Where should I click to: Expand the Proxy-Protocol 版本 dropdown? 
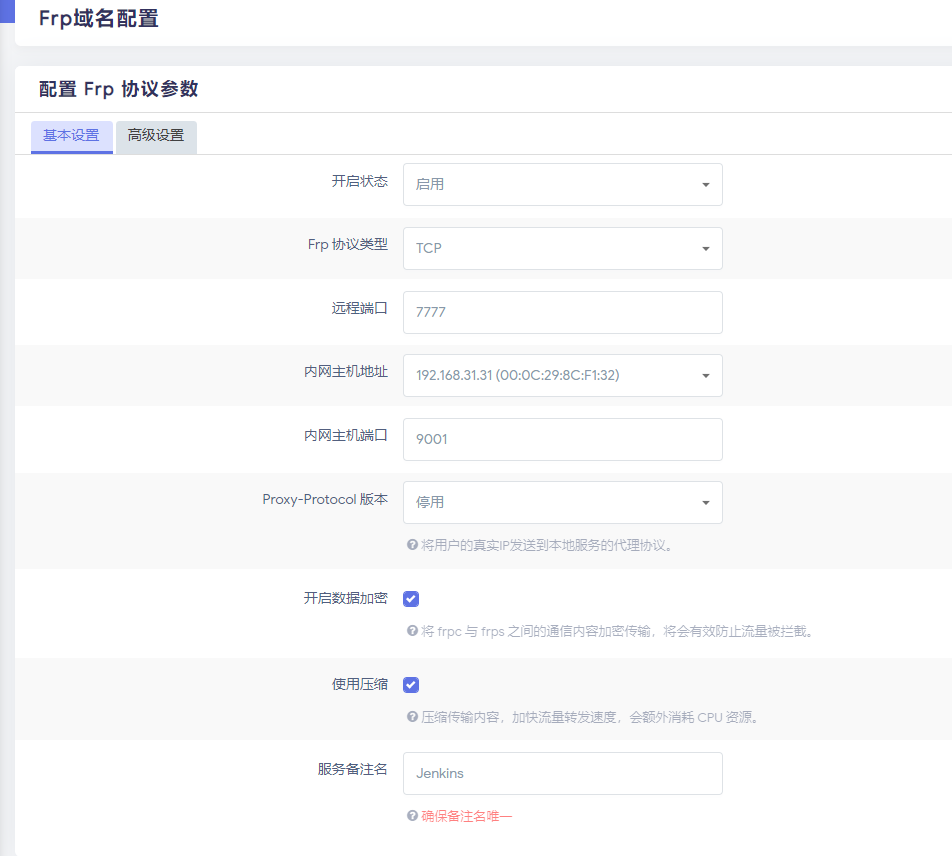[562, 503]
